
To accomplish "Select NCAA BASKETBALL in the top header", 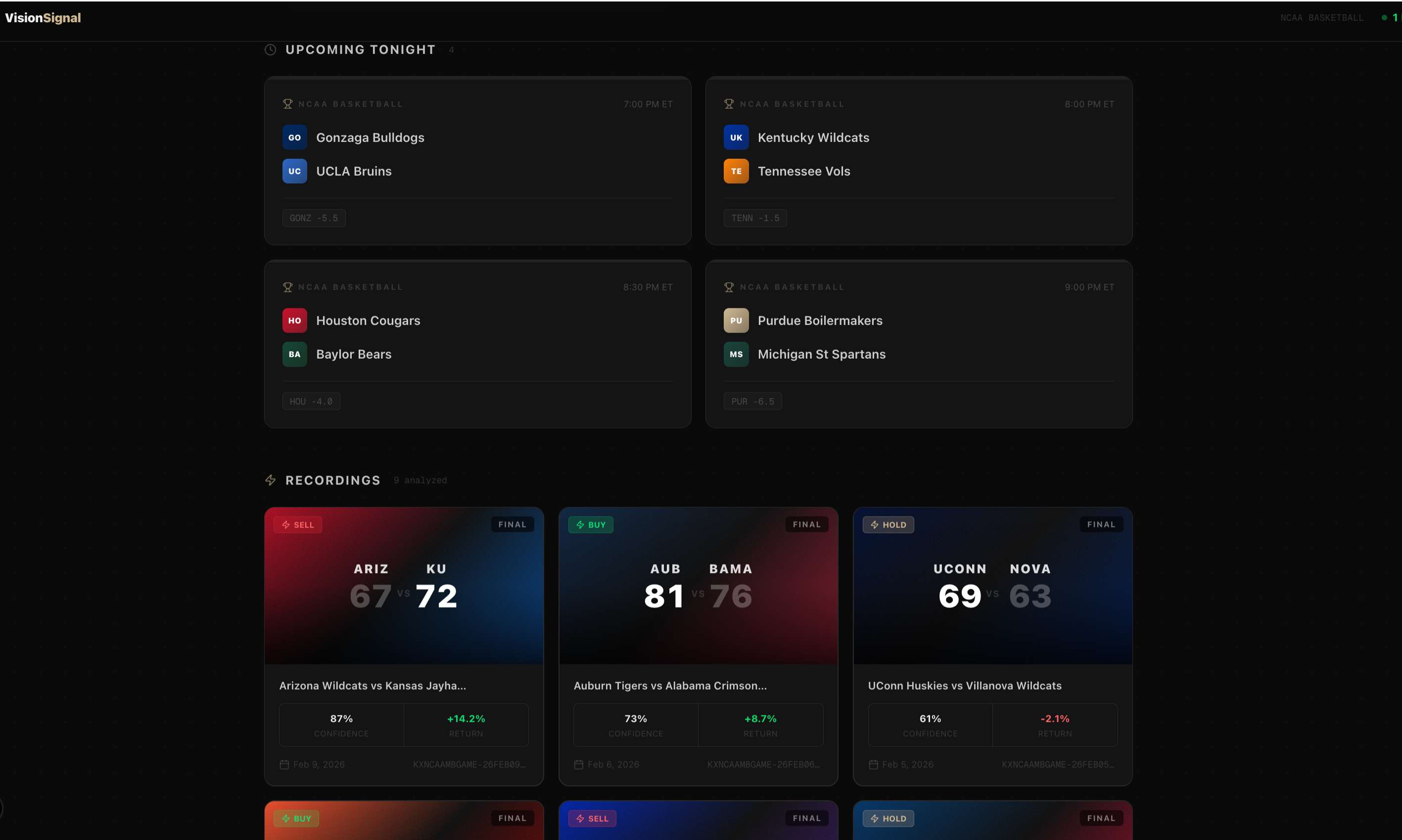I will pyautogui.click(x=1321, y=17).
